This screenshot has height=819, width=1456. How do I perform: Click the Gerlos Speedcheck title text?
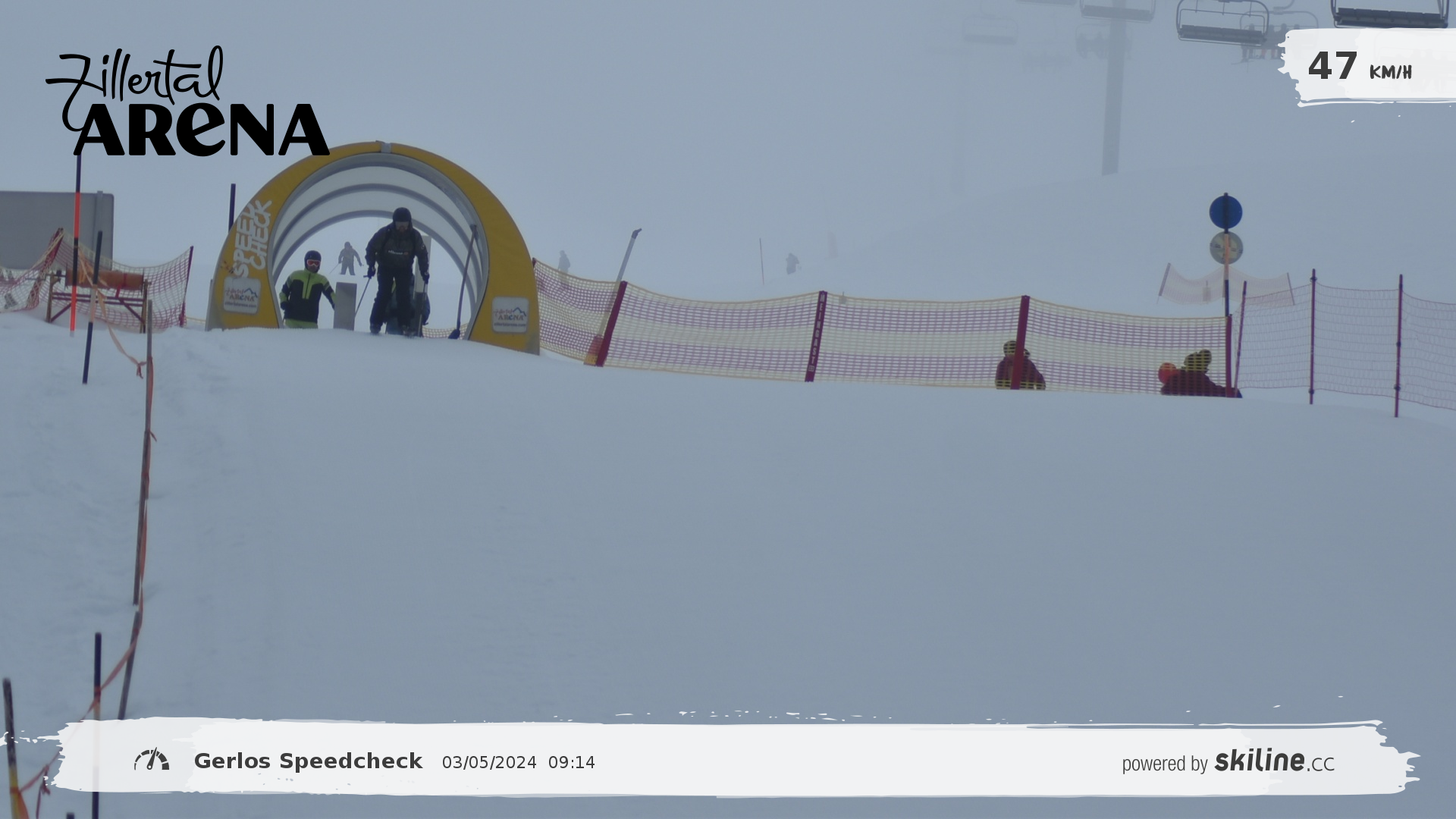(x=308, y=761)
